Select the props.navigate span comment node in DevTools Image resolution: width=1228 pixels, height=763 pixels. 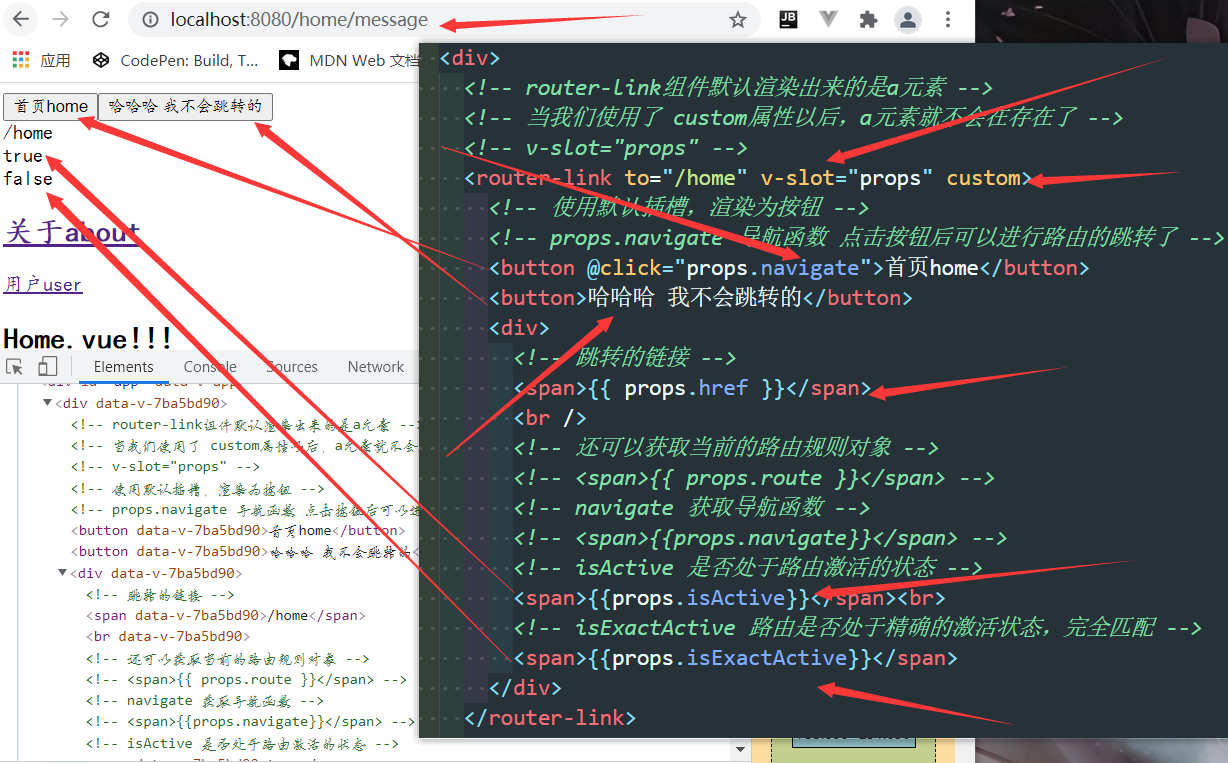coord(250,721)
